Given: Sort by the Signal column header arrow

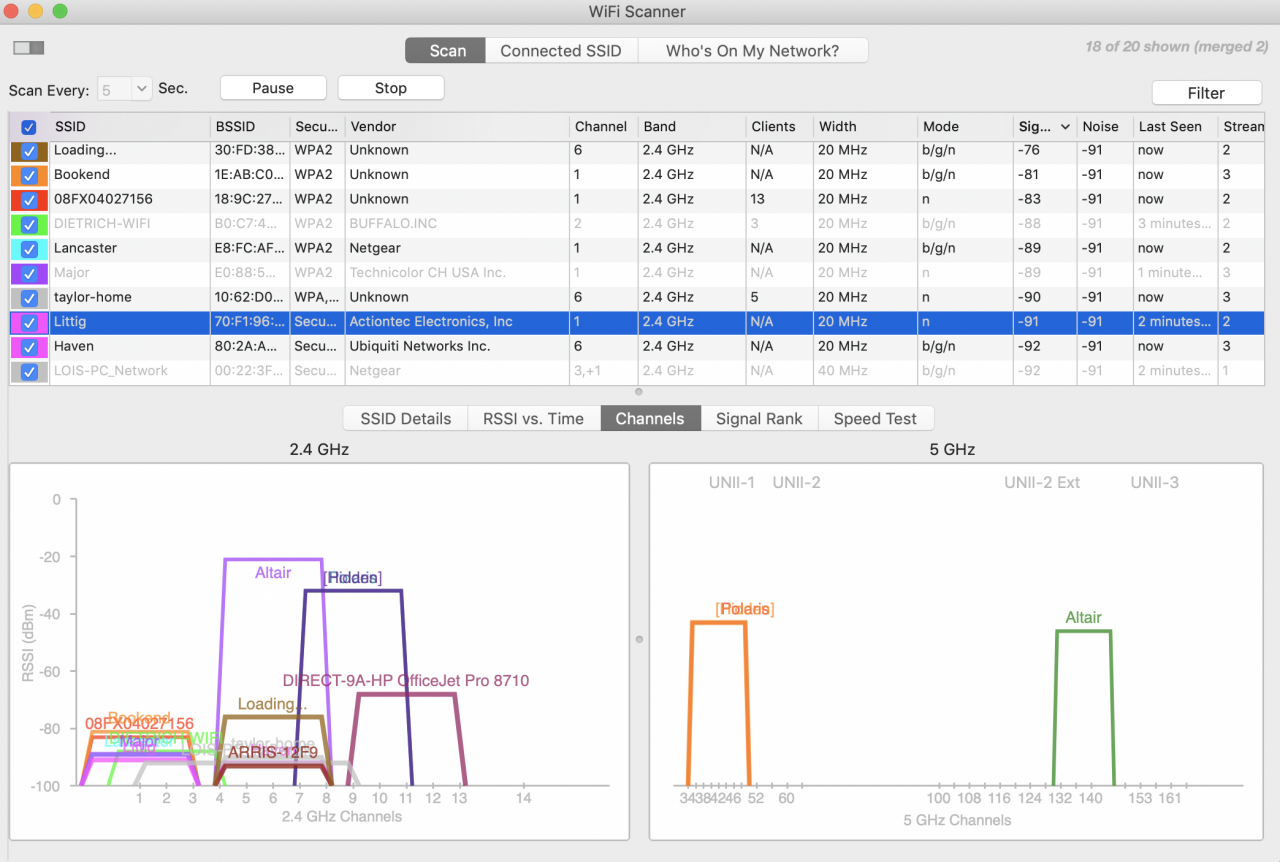Looking at the screenshot, I should click(x=1064, y=127).
